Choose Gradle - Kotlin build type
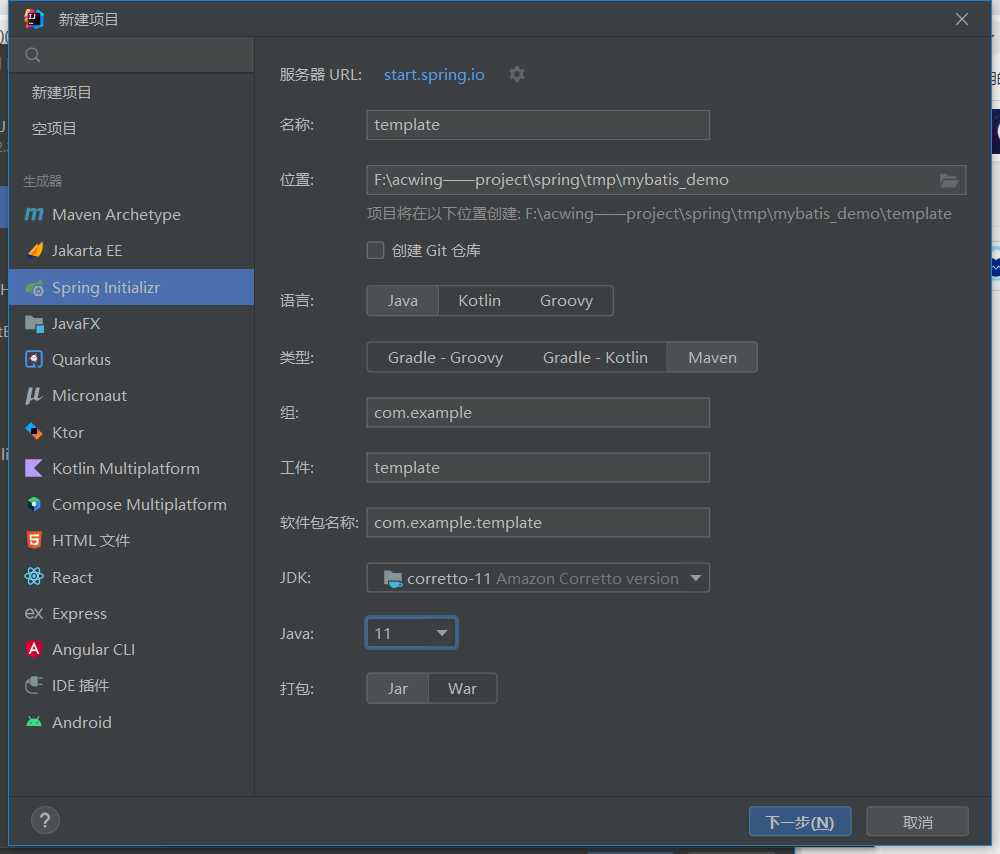 tap(595, 357)
